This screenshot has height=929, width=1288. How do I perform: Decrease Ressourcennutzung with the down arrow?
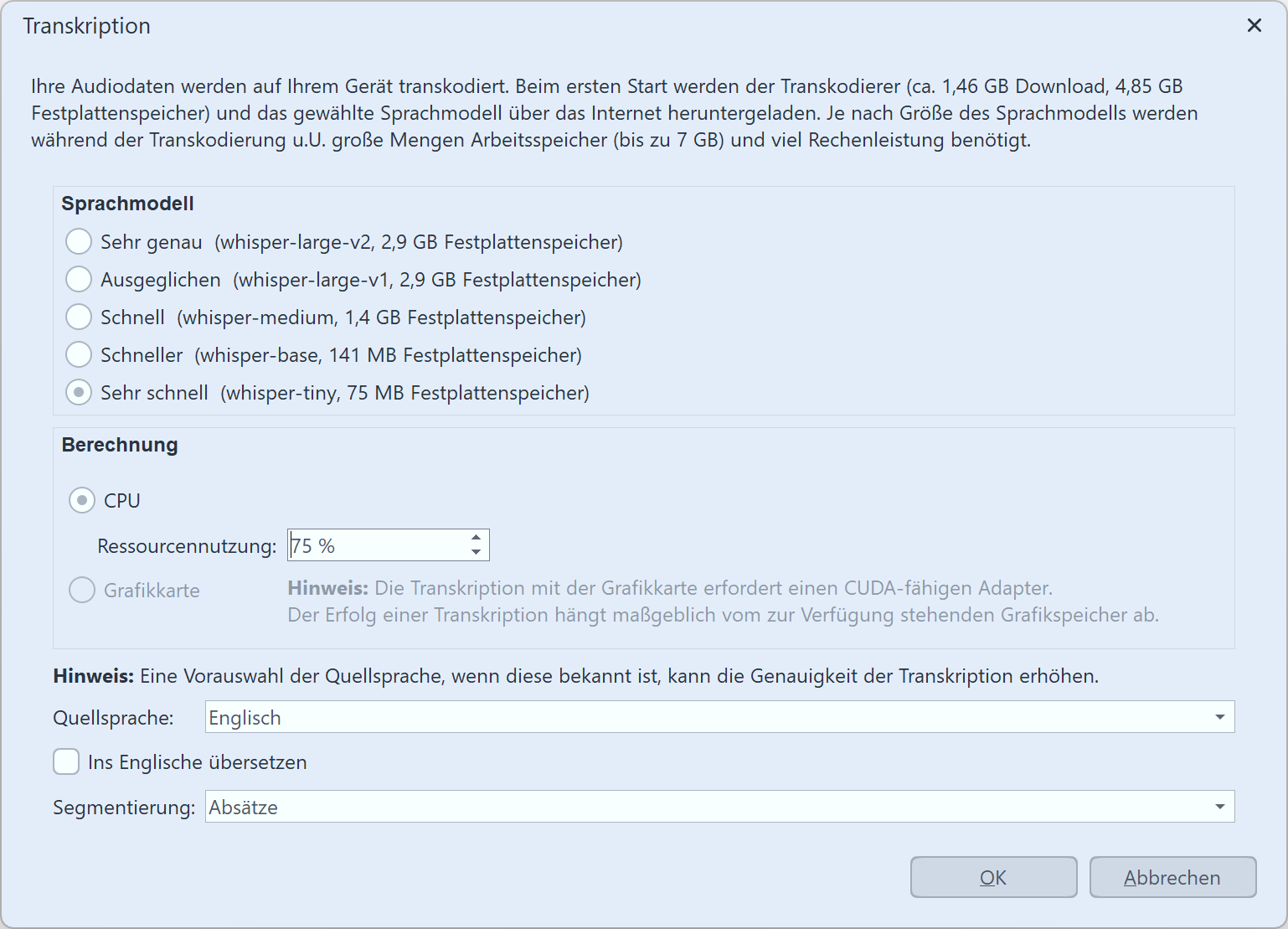[x=476, y=552]
